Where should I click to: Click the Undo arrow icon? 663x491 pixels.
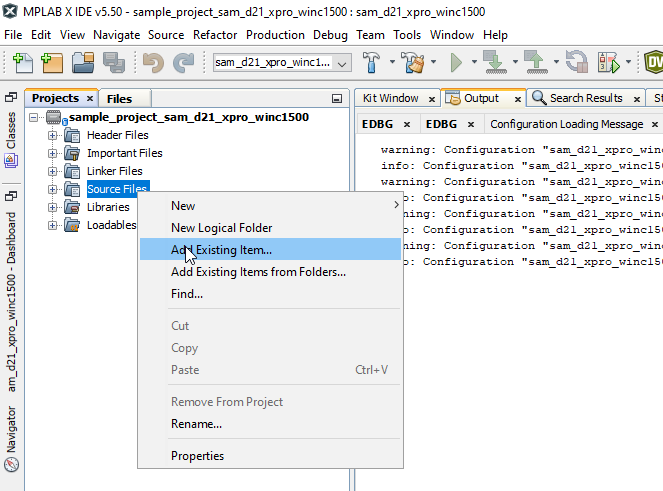[153, 63]
